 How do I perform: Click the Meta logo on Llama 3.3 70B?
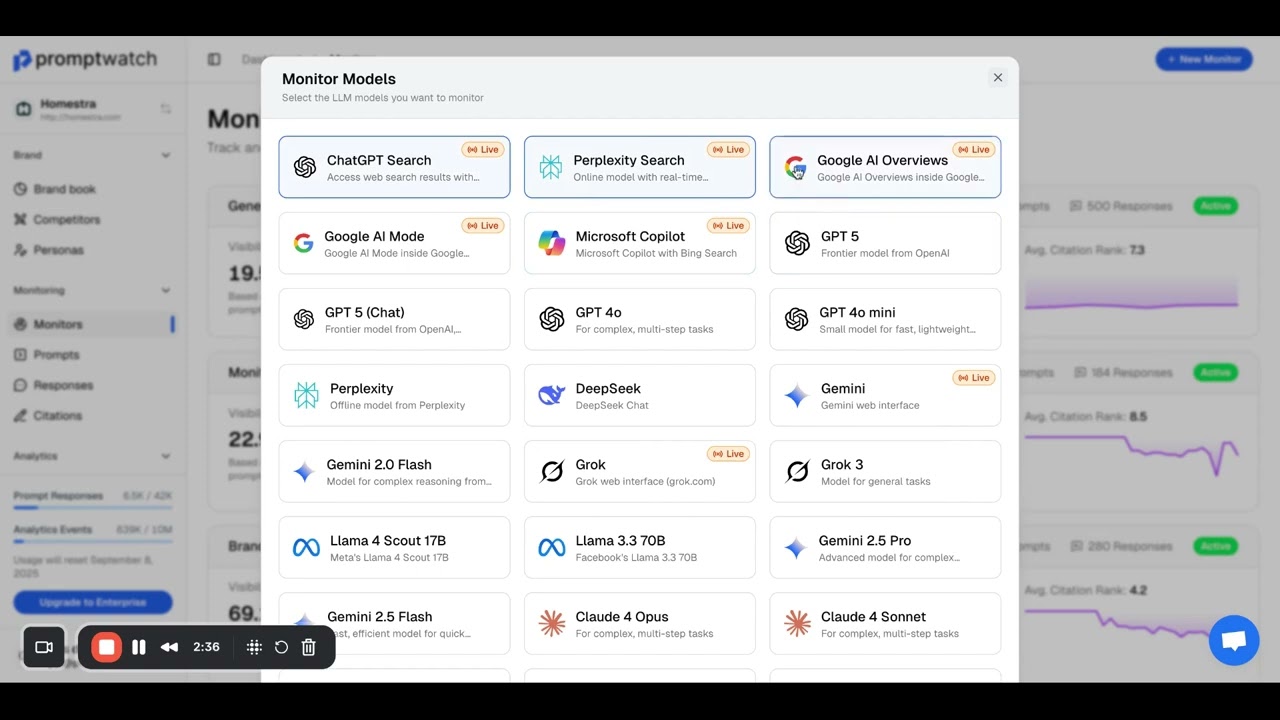pyautogui.click(x=551, y=548)
